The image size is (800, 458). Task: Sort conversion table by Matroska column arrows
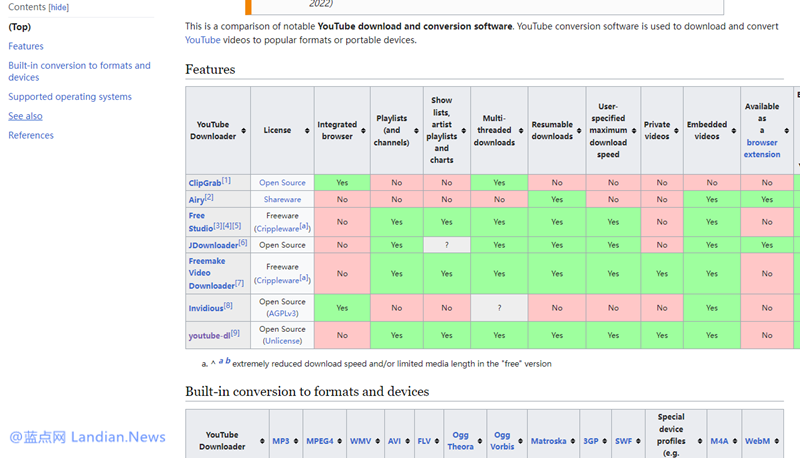[x=572, y=441]
